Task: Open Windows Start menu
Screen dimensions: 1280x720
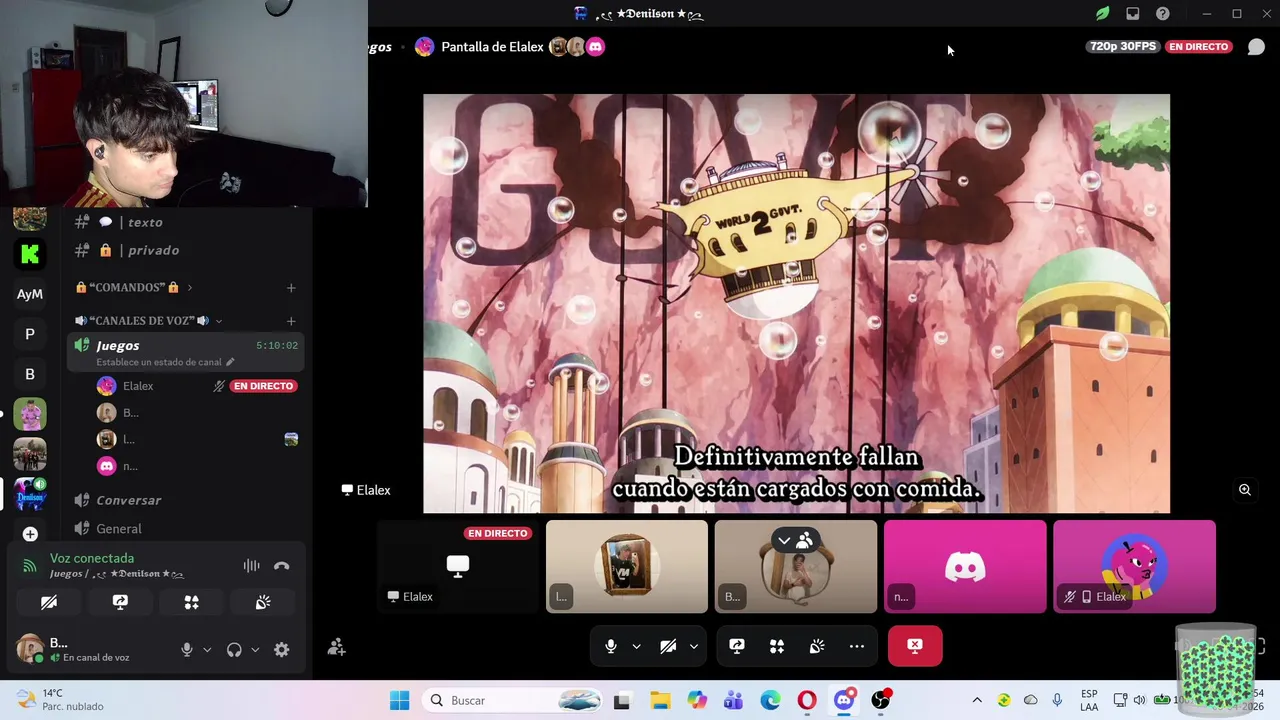Action: point(399,700)
